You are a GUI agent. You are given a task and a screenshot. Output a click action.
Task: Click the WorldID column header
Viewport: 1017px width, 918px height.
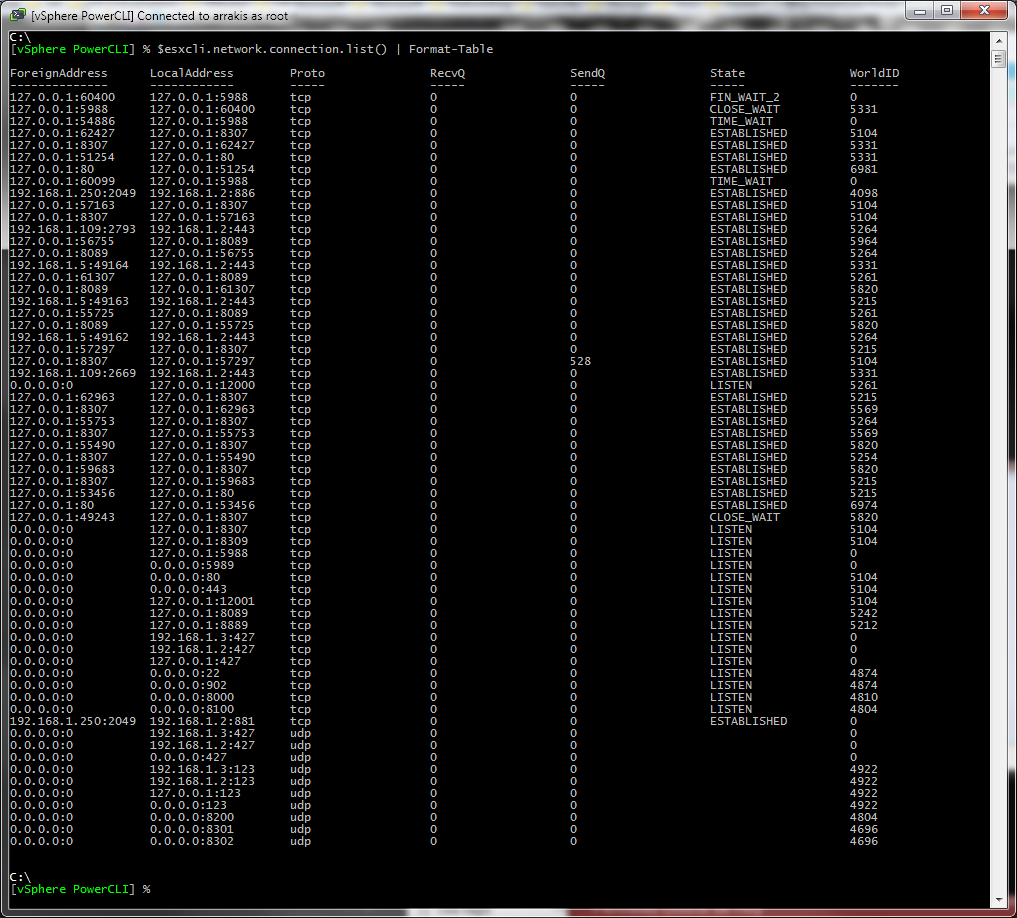tap(874, 73)
